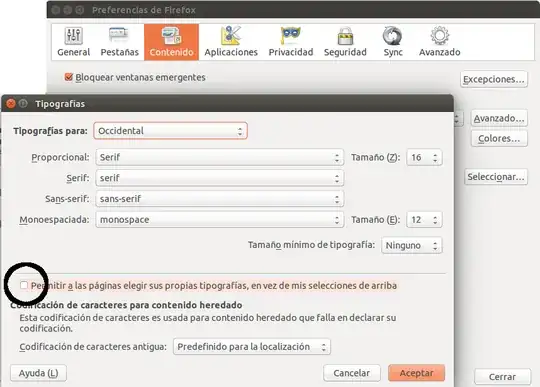Enable Permitir a las páginas elegir tipografías
Image resolution: width=540 pixels, height=387 pixels.
coord(24,285)
